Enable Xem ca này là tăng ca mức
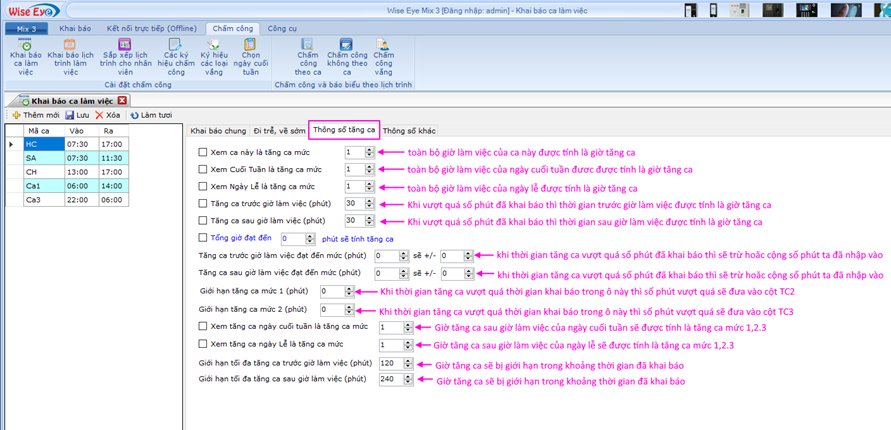 coord(203,152)
